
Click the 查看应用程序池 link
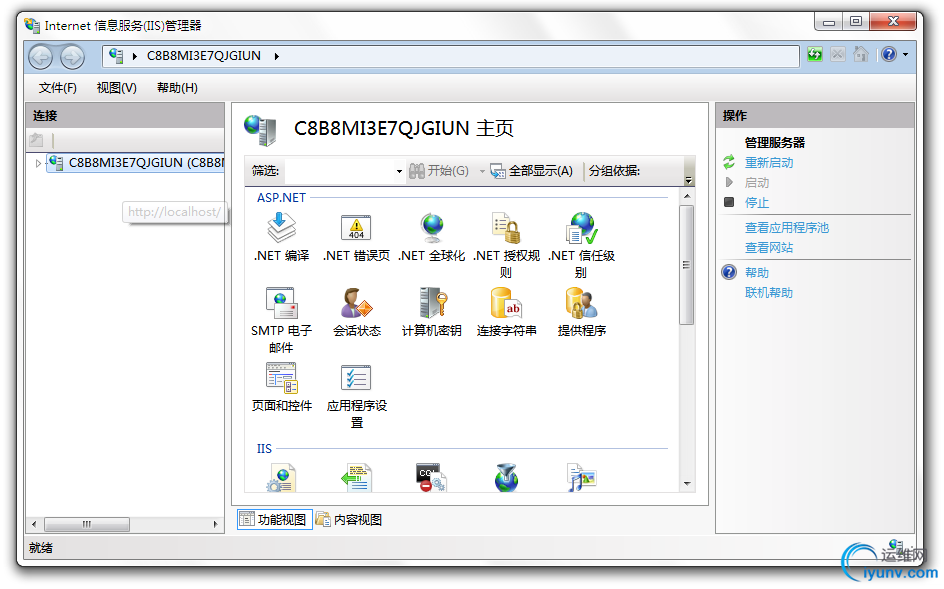point(787,228)
